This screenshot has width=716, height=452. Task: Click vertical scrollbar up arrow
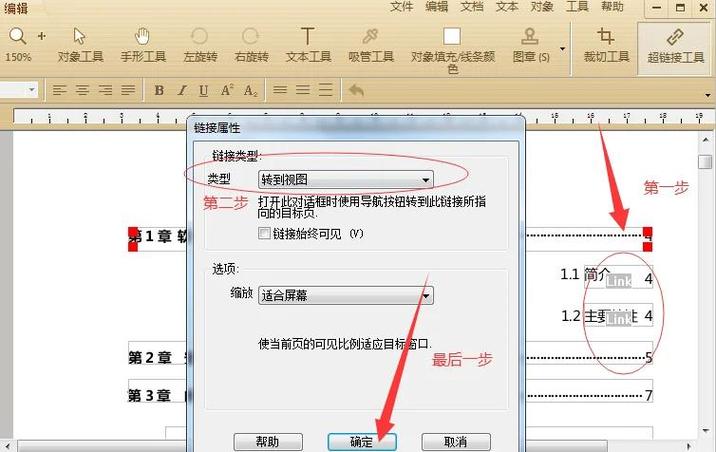pos(705,139)
